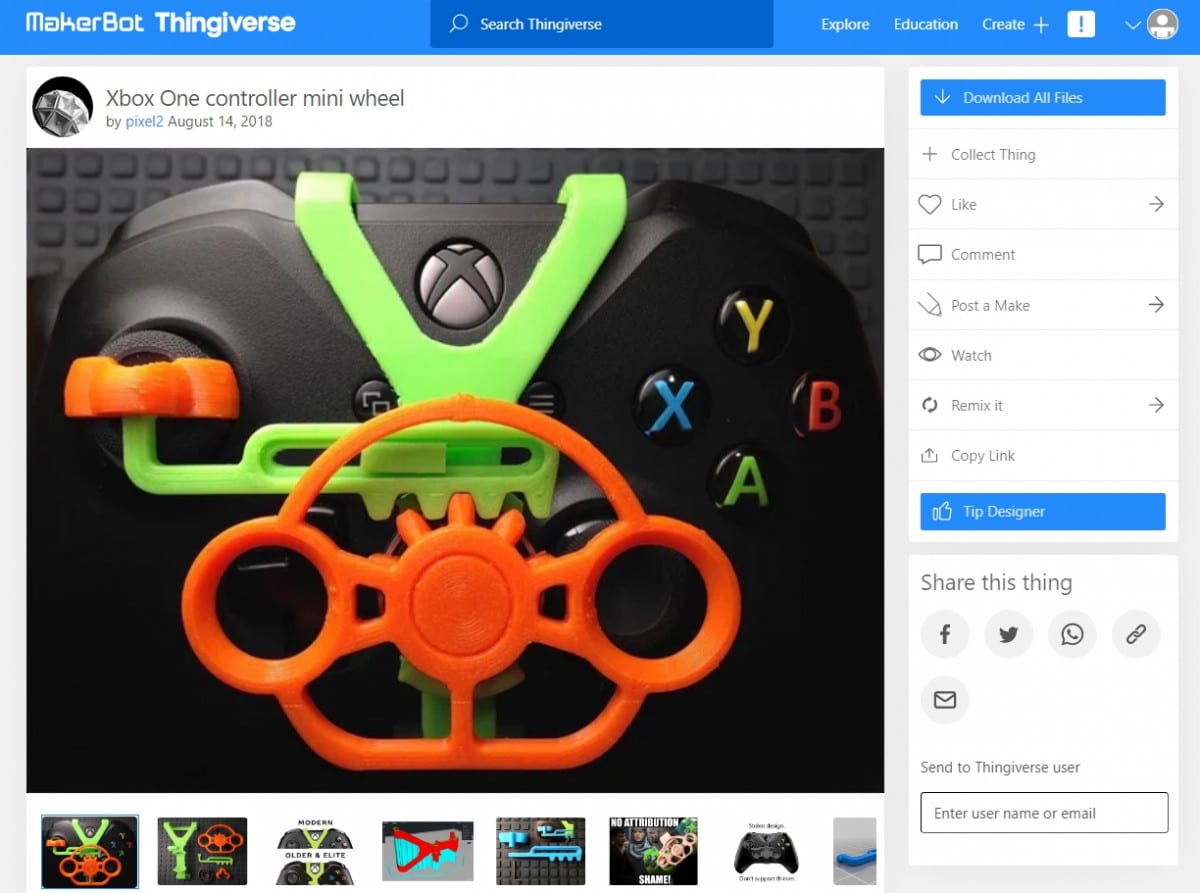Like this thing with the heart
The image size is (1200, 893).
(929, 204)
